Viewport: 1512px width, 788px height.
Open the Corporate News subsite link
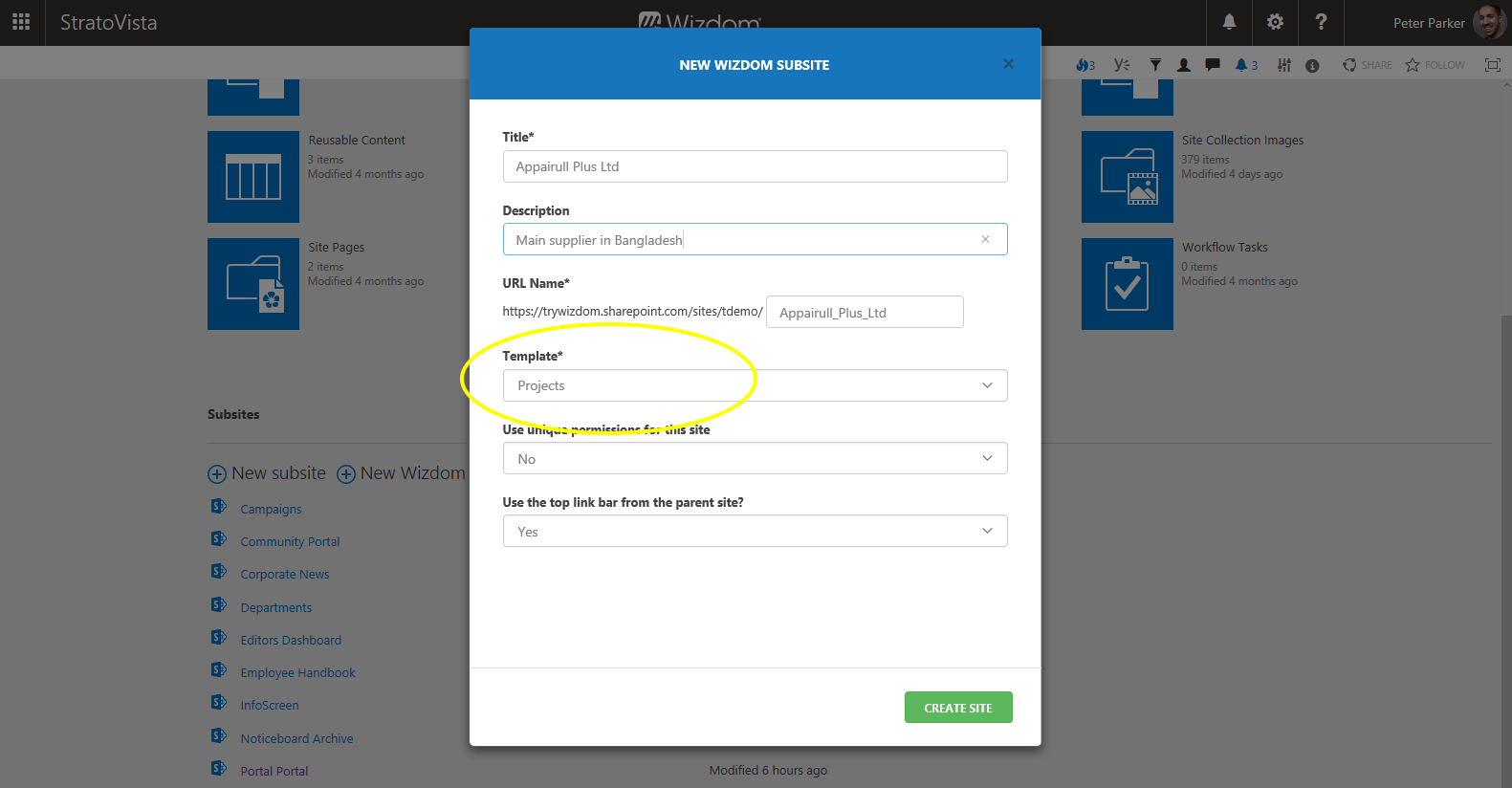coord(285,574)
